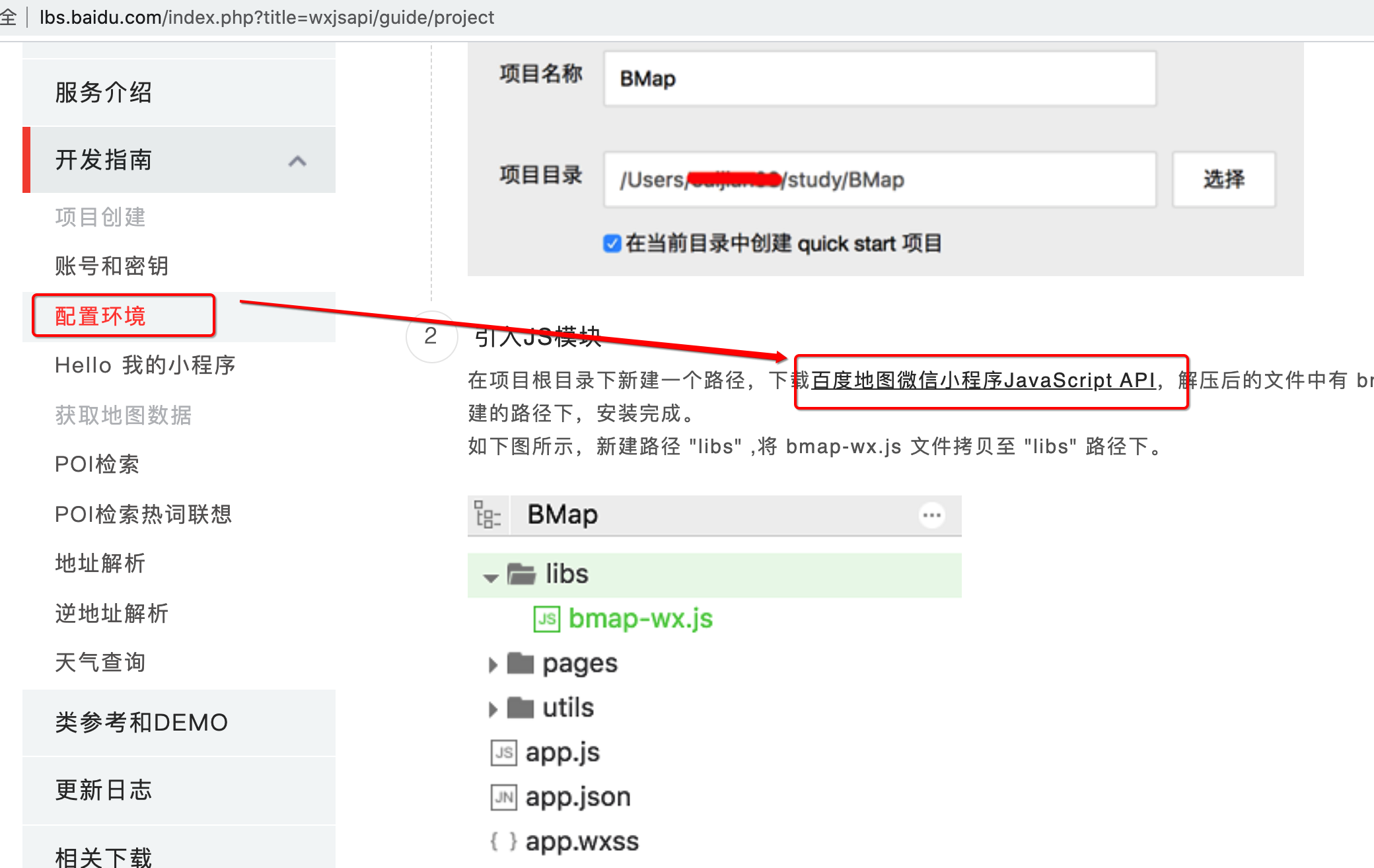The image size is (1374, 868).
Task: Open the 百度地图微信小程序JavaScript API download link
Action: coord(983,380)
